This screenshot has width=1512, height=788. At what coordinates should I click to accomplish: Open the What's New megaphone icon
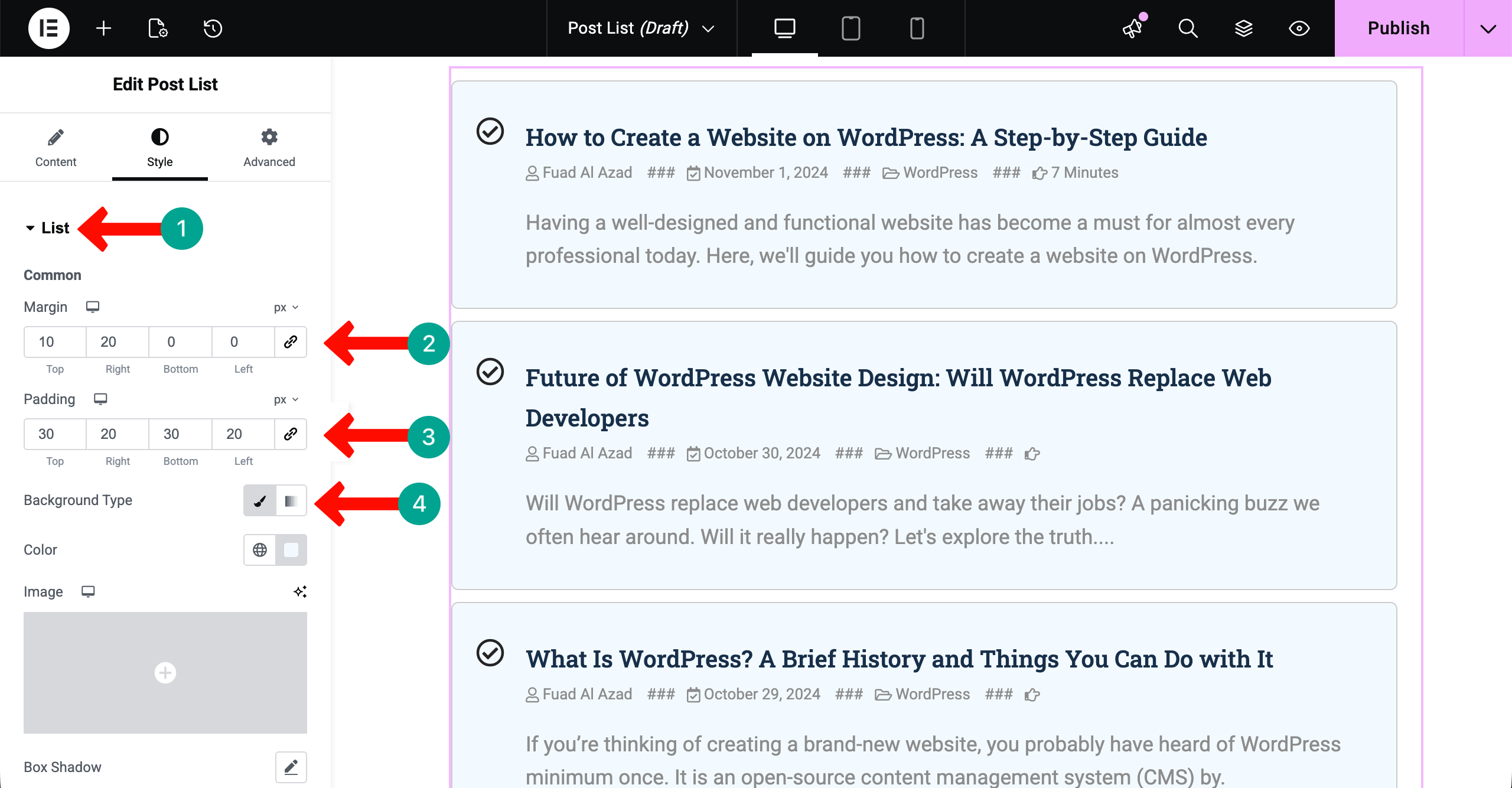[1132, 28]
